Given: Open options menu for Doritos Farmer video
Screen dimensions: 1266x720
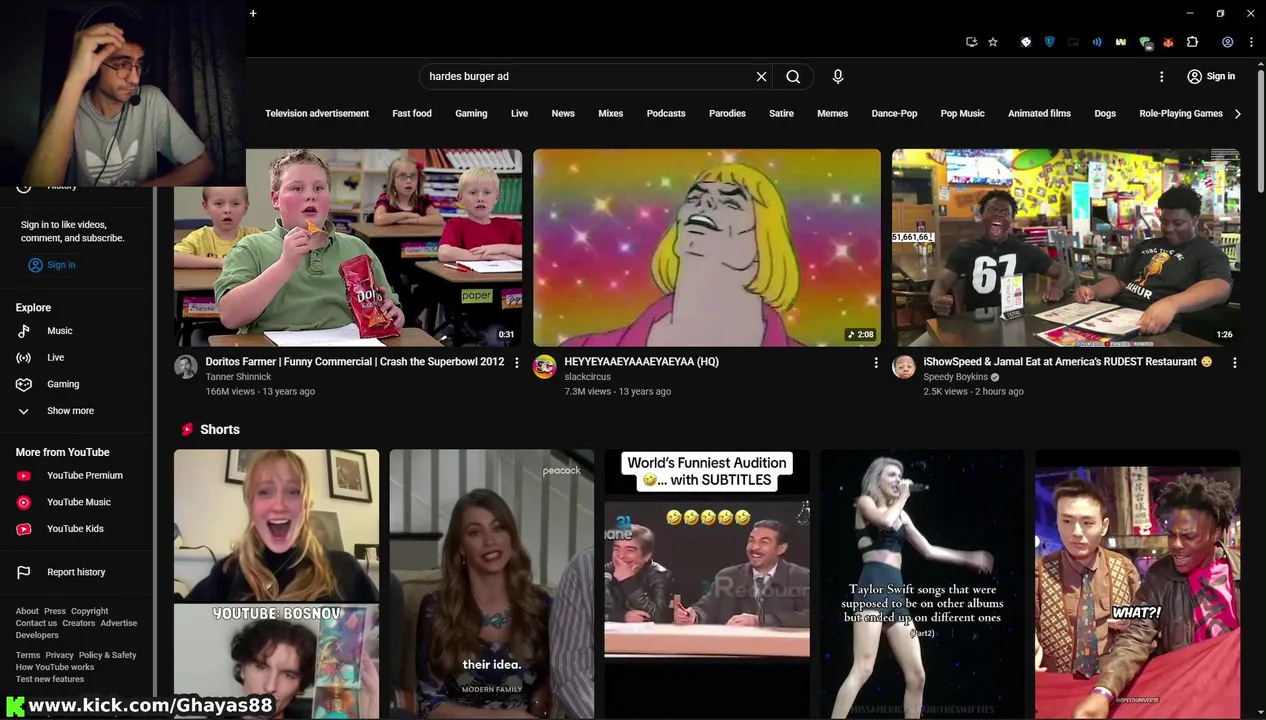Looking at the screenshot, I should click(x=517, y=363).
